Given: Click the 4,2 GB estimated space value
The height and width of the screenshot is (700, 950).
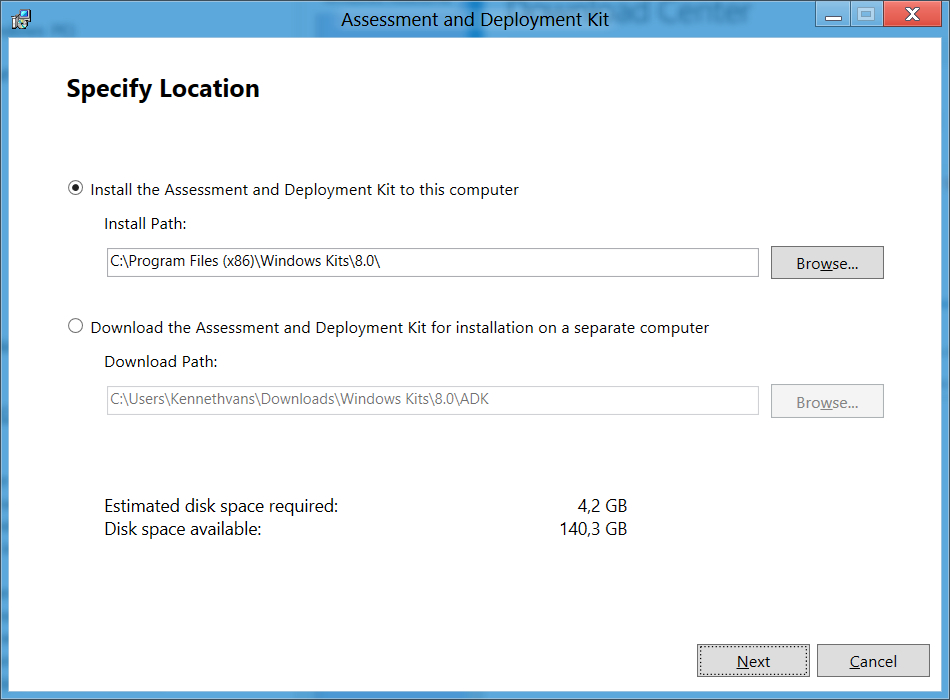Looking at the screenshot, I should coord(602,505).
